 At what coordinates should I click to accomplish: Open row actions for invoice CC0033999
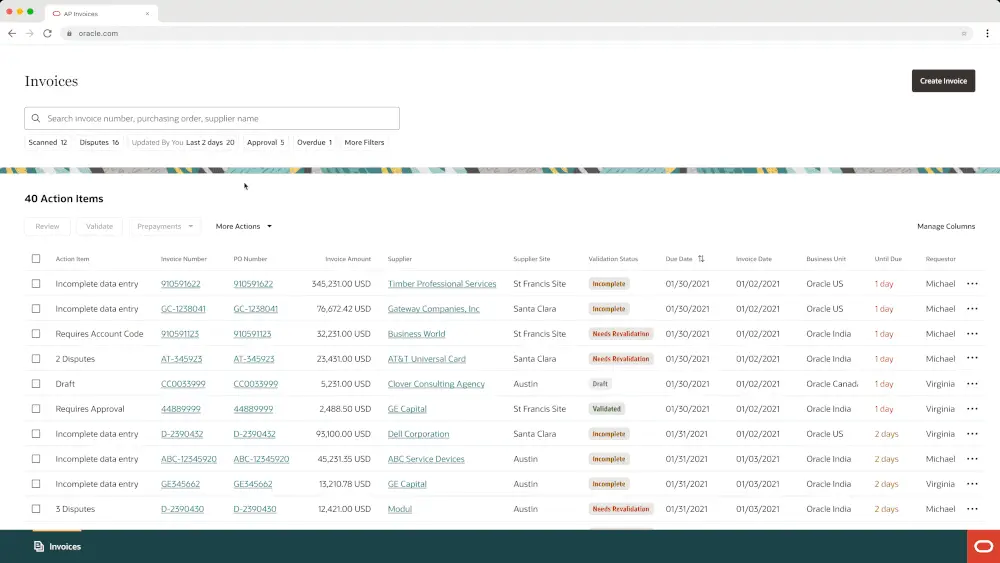pyautogui.click(x=972, y=384)
